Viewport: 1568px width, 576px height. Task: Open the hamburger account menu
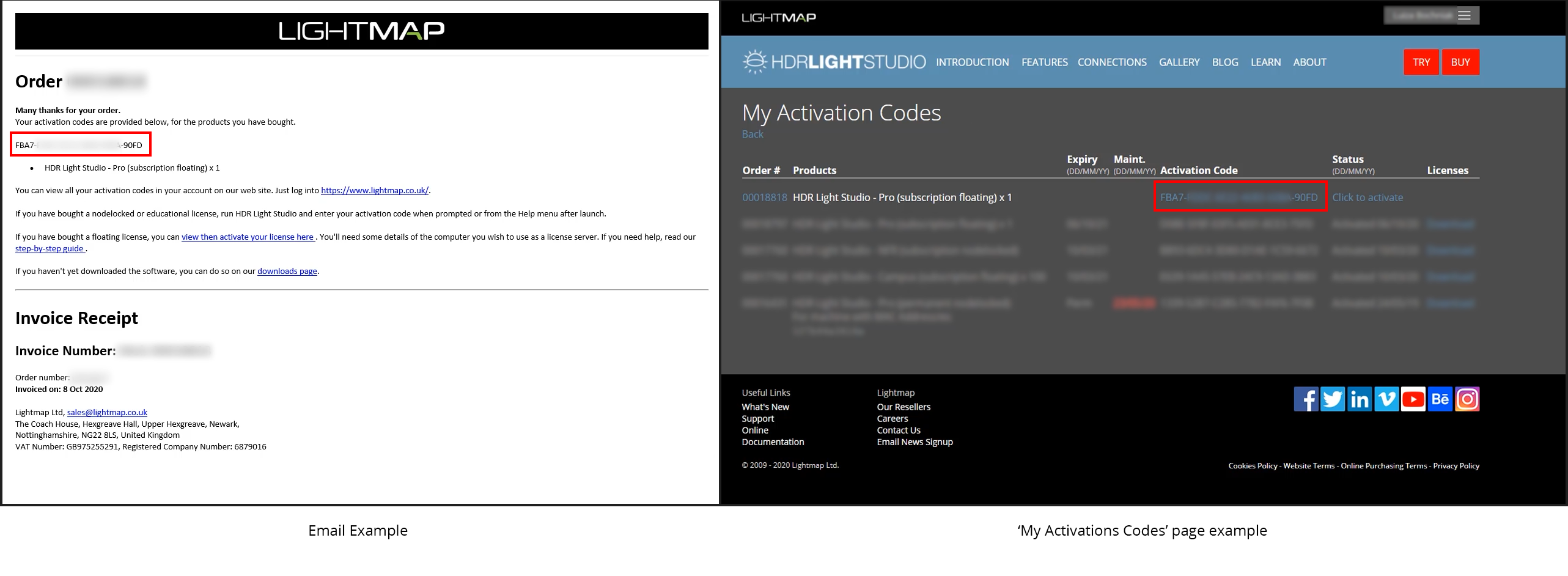pos(1464,15)
